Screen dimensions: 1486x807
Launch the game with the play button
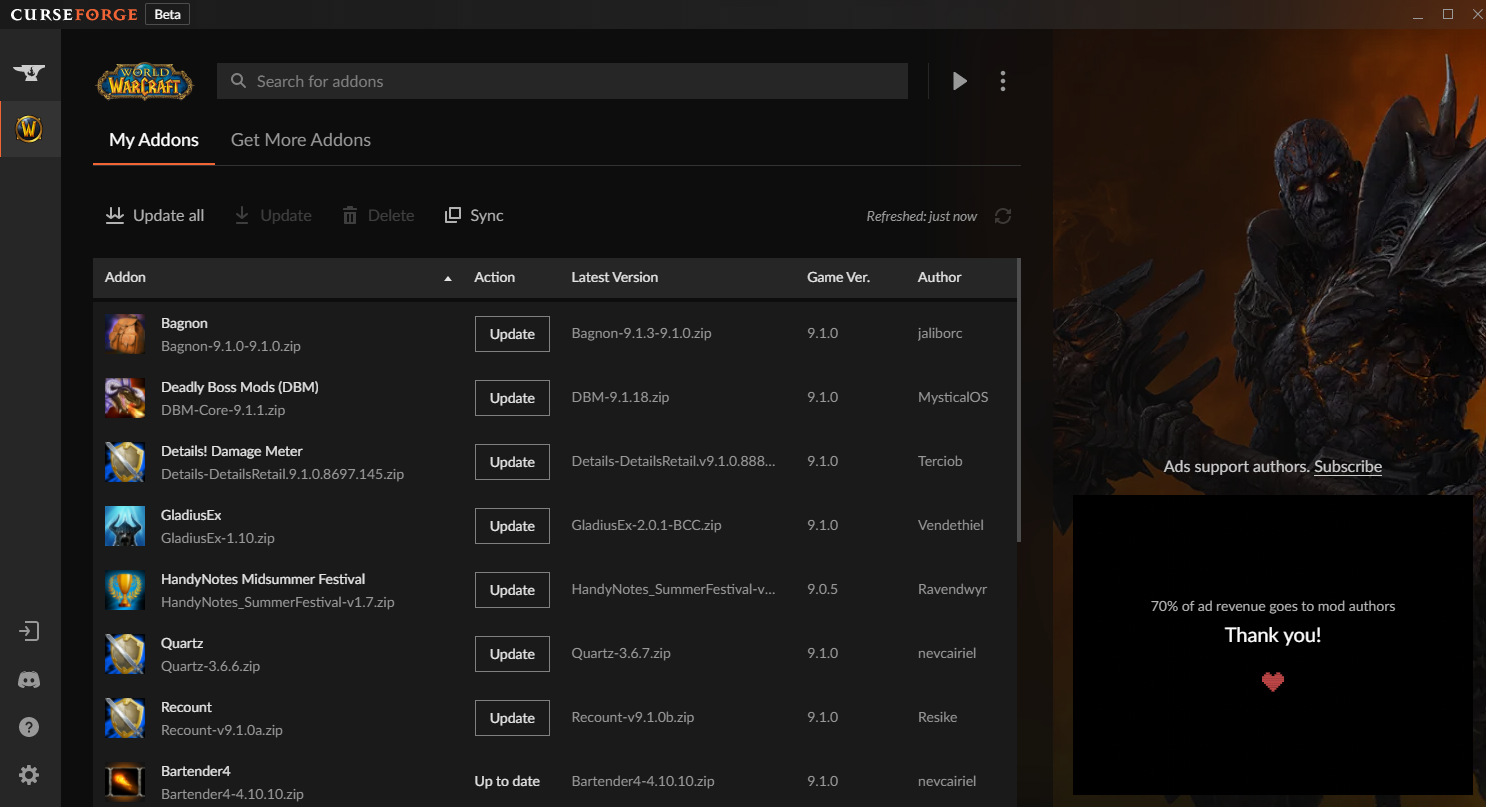point(960,81)
